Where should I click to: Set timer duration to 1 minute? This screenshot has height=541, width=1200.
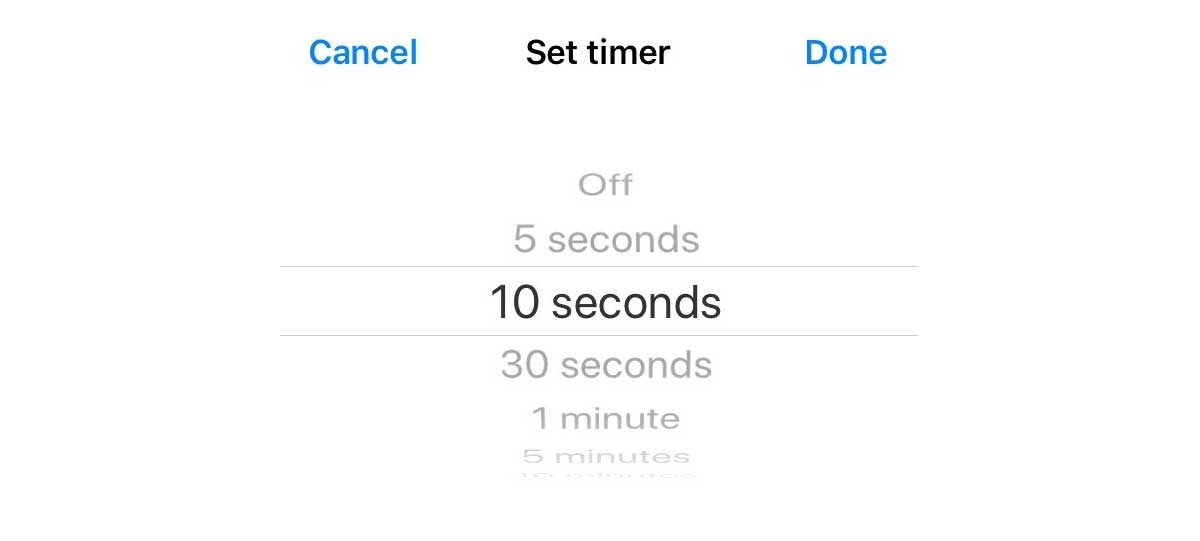tap(606, 418)
